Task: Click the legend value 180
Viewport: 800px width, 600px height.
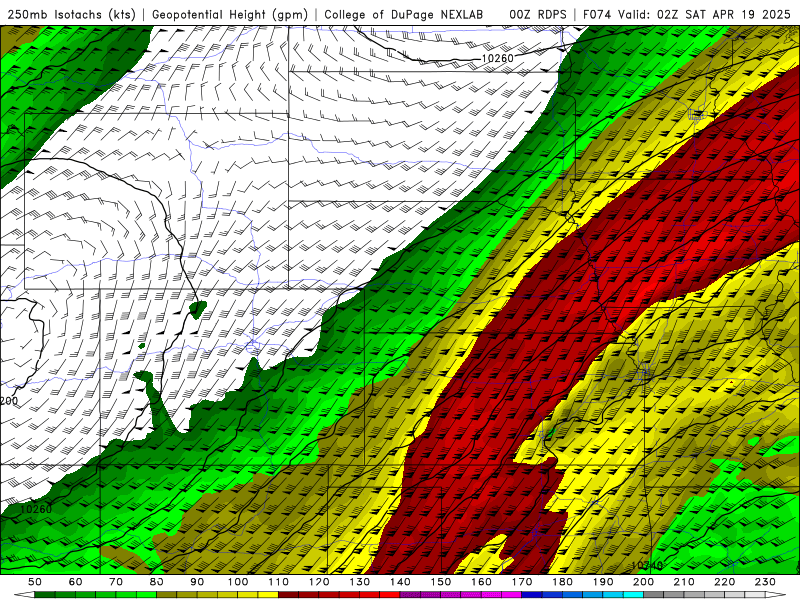Action: (562, 582)
